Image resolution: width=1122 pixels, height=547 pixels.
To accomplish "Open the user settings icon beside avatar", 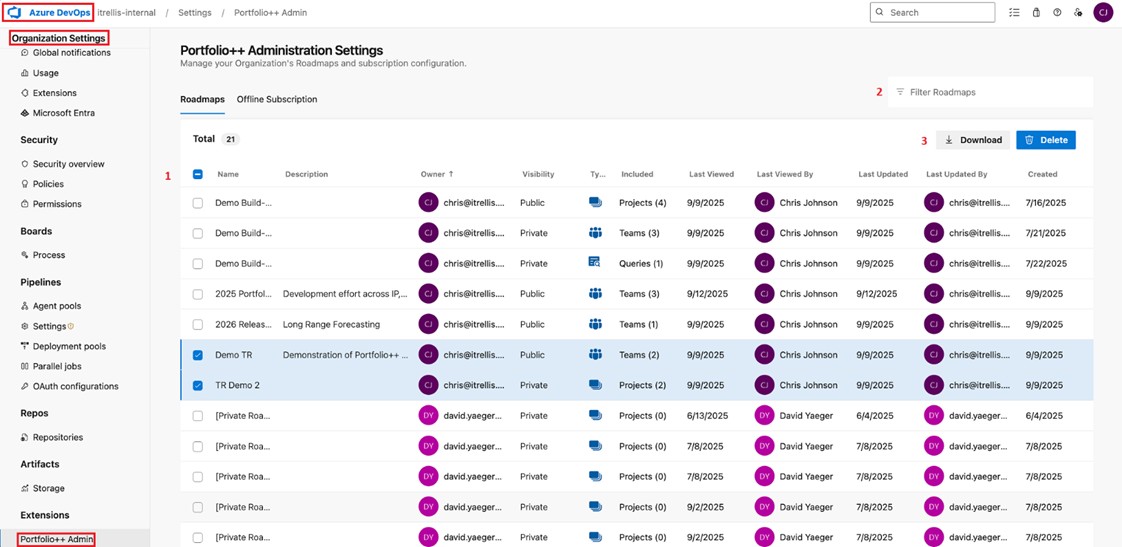I will pos(1078,13).
